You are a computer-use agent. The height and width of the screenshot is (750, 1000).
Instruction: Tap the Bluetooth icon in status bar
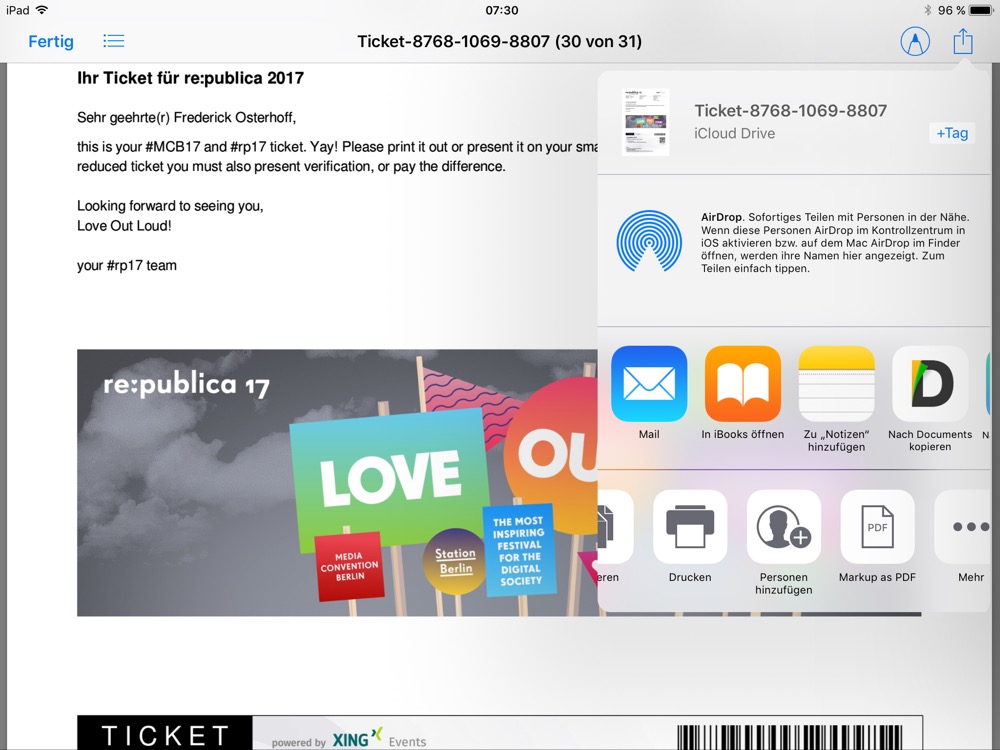[927, 10]
